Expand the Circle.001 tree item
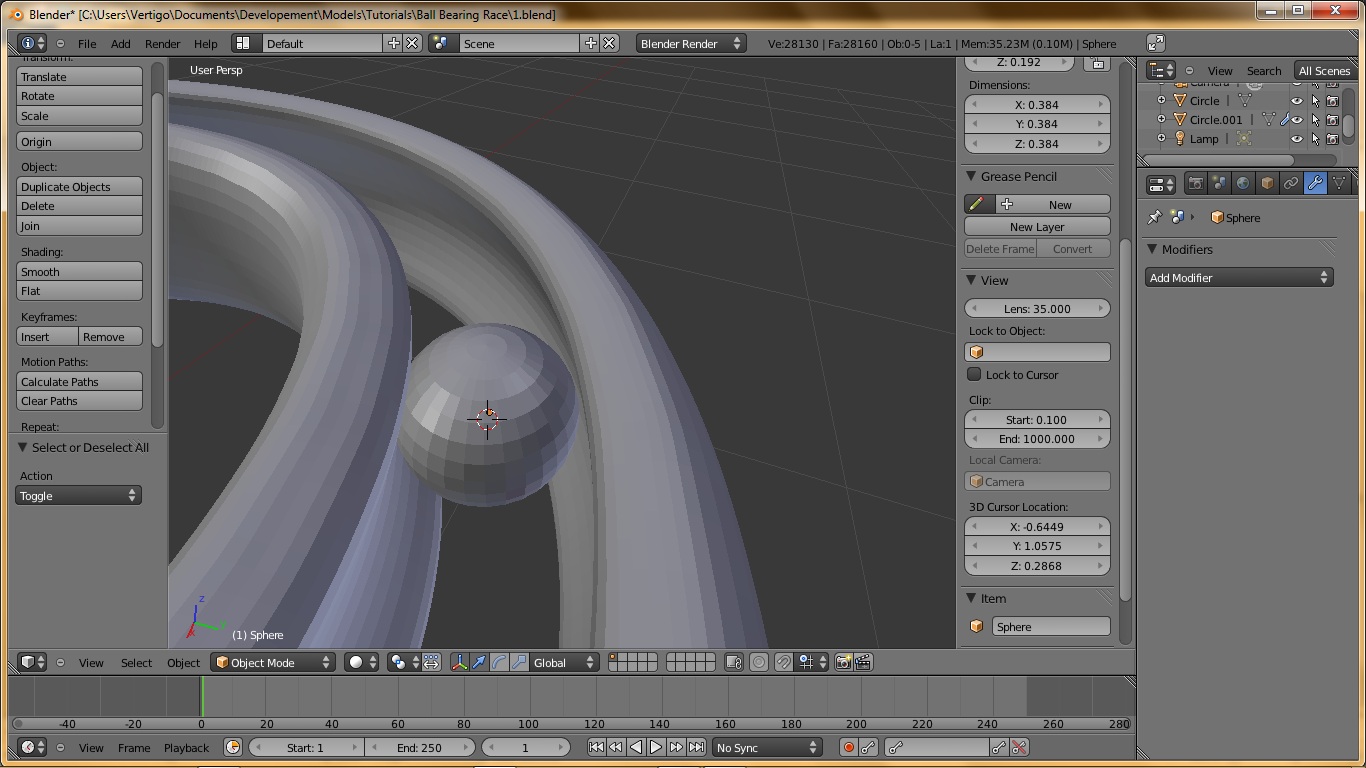This screenshot has height=768, width=1366. (x=1162, y=120)
